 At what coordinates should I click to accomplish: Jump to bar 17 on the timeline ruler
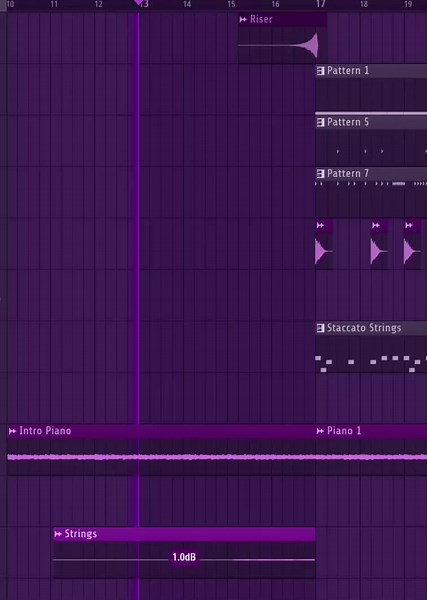pyautogui.click(x=320, y=4)
